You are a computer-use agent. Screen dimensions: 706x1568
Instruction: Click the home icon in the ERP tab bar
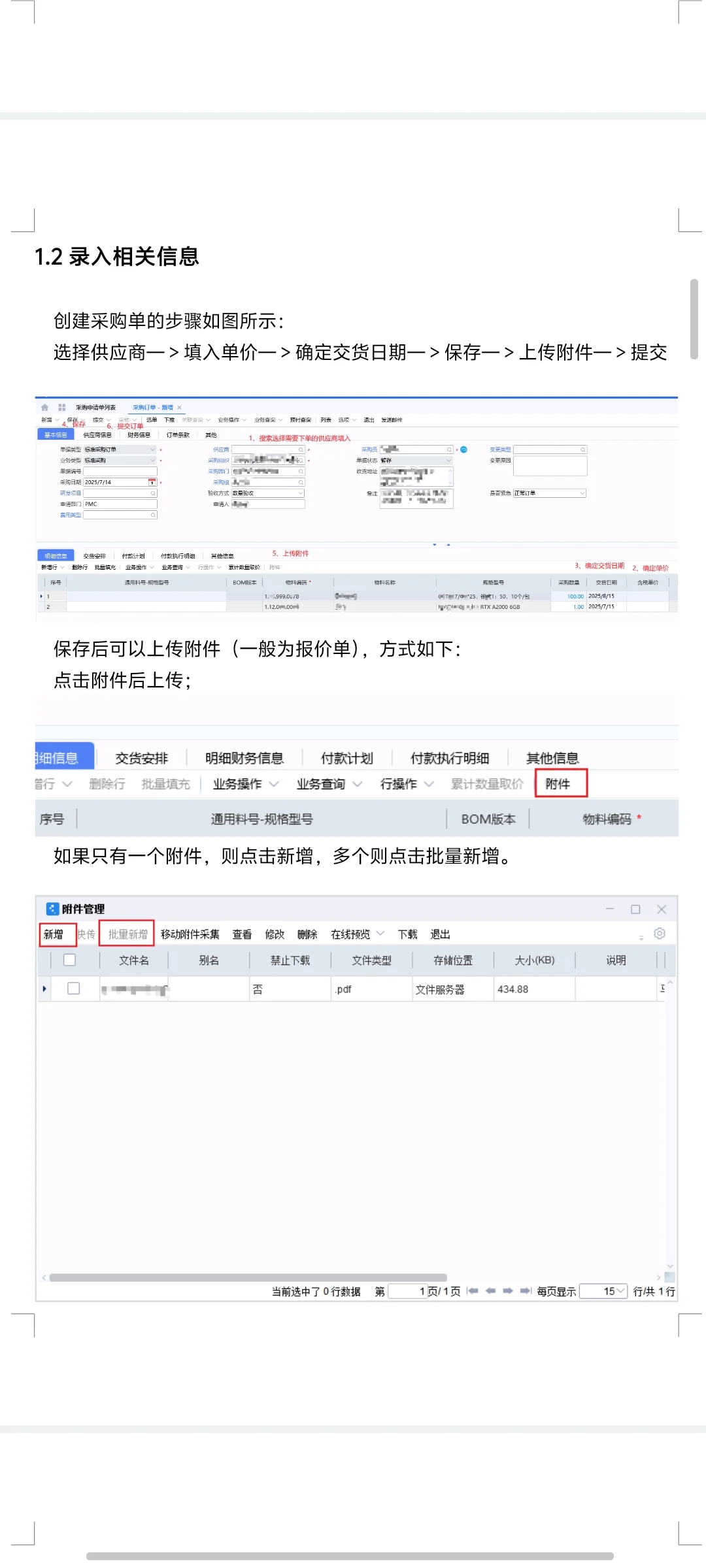(44, 407)
